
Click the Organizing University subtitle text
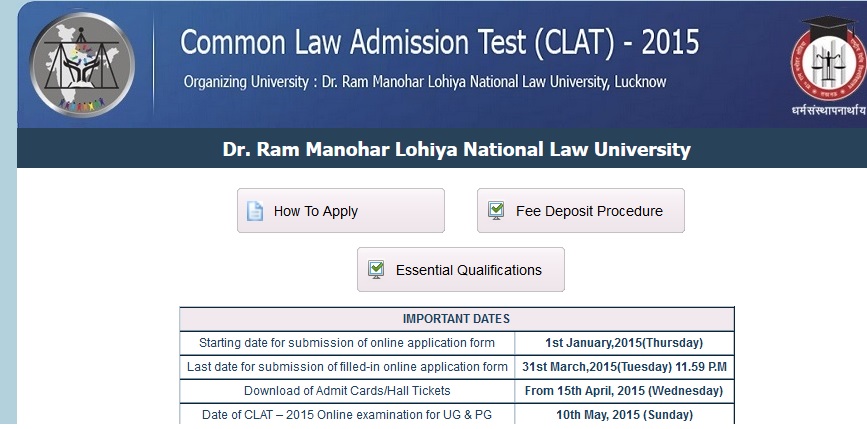[425, 82]
